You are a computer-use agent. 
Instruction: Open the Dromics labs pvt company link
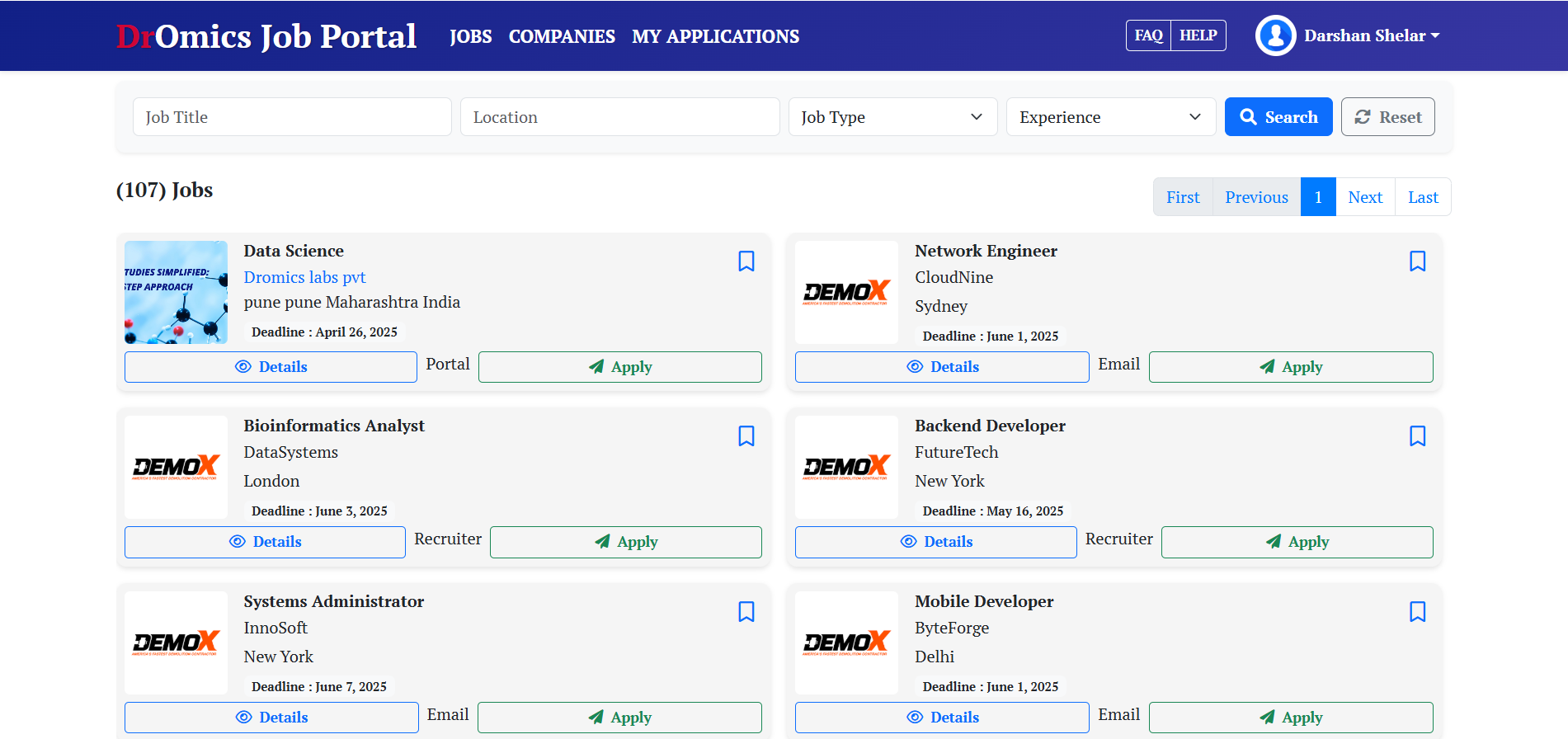click(x=304, y=277)
